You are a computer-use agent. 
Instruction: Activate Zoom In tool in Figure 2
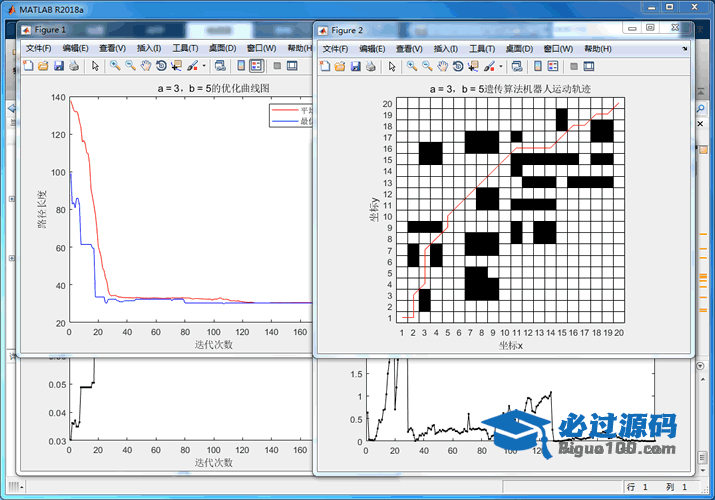(412, 67)
